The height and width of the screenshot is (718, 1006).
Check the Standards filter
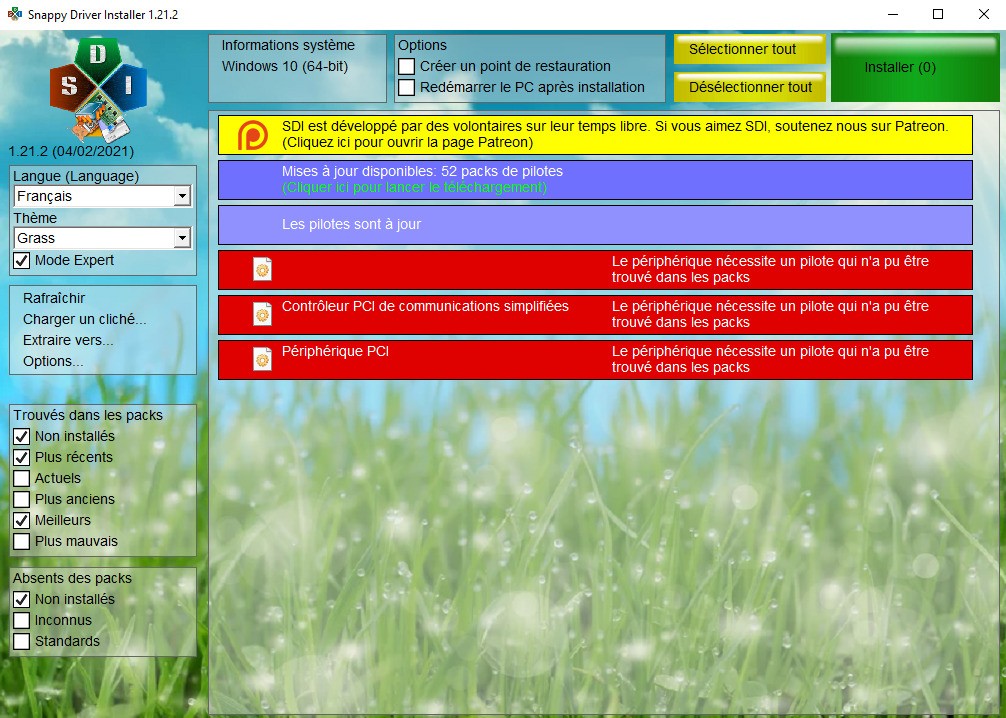coord(22,642)
